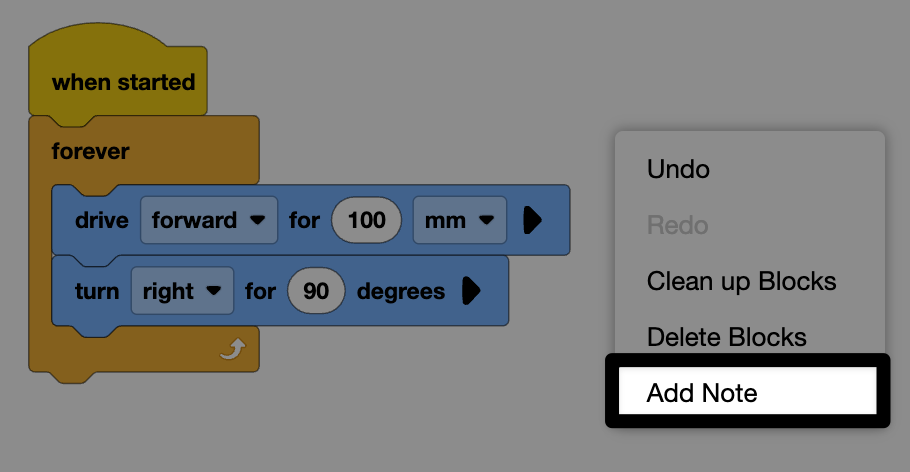Choose Redo in the context menu
This screenshot has width=910, height=472.
(x=677, y=225)
